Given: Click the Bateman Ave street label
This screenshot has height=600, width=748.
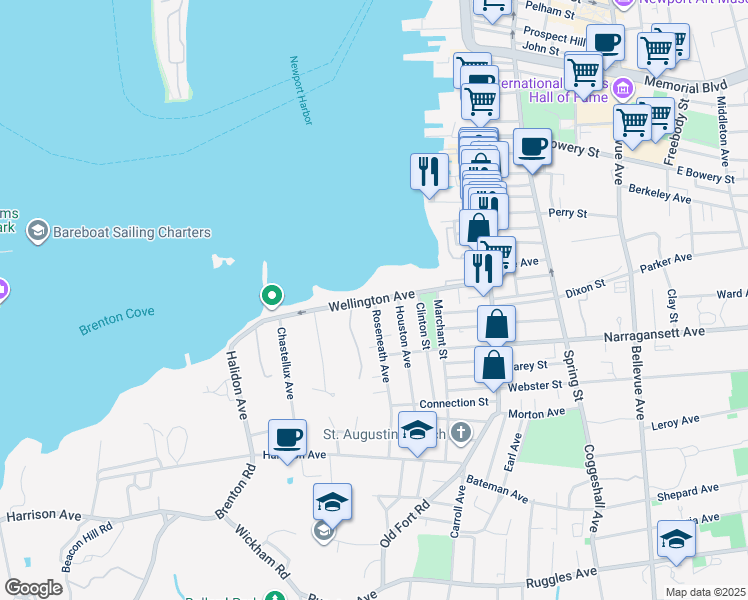Looking at the screenshot, I should [x=498, y=489].
